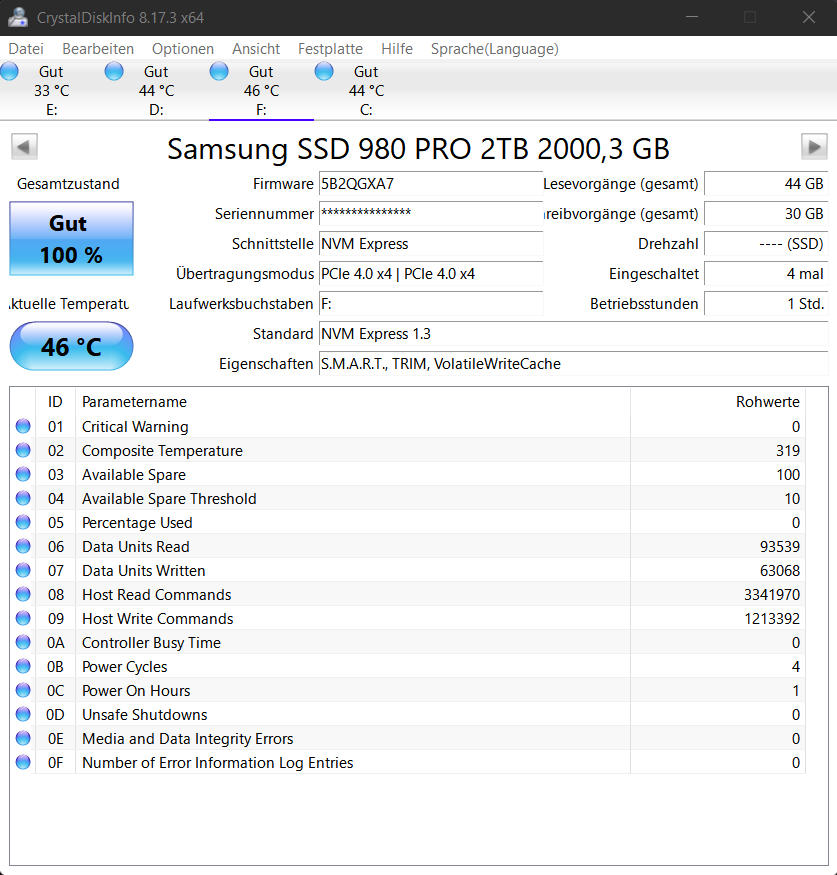Click the Betriebsstunden value 1 Std.
This screenshot has height=875, width=837.
[766, 304]
